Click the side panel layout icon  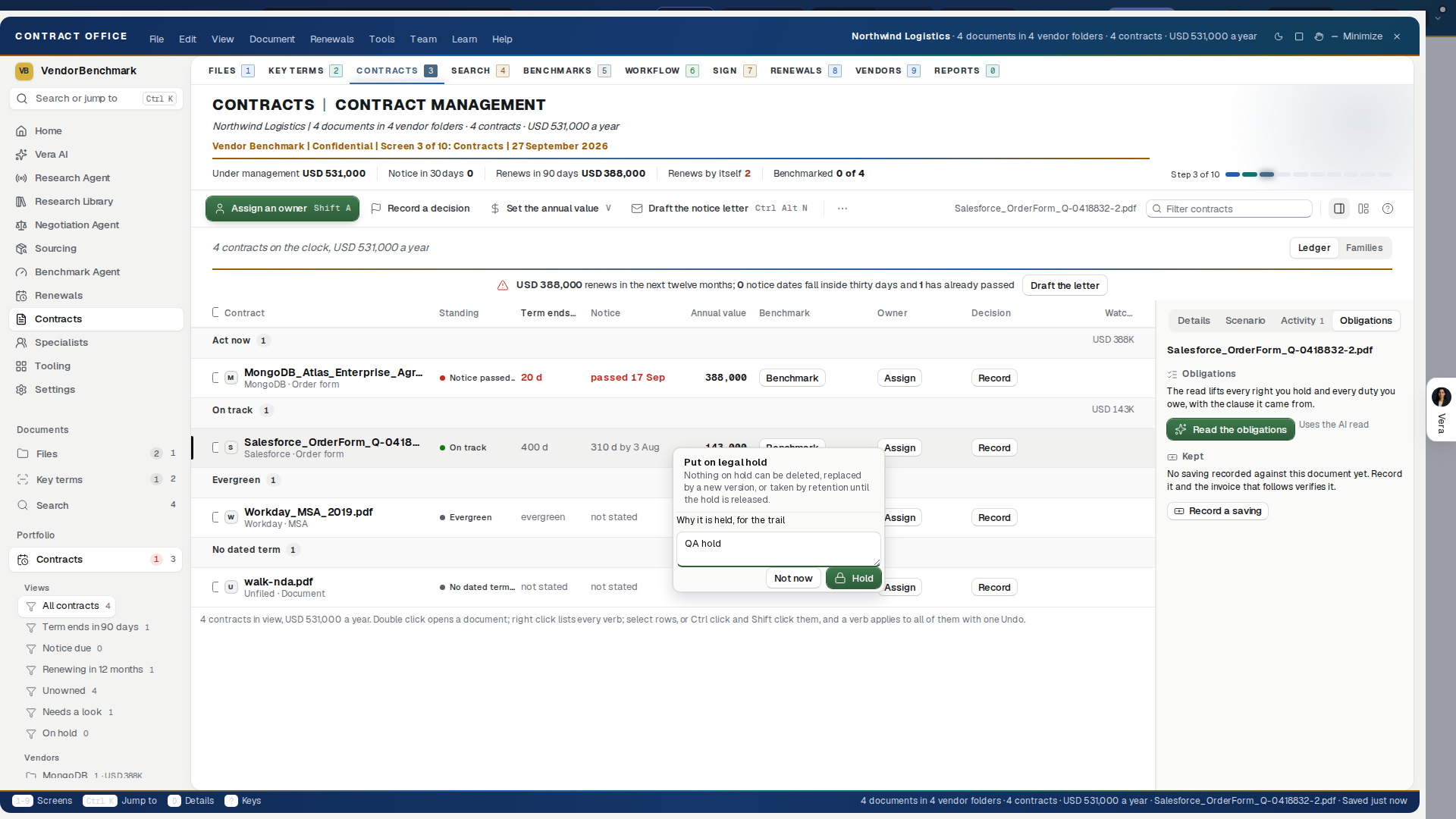tap(1339, 209)
